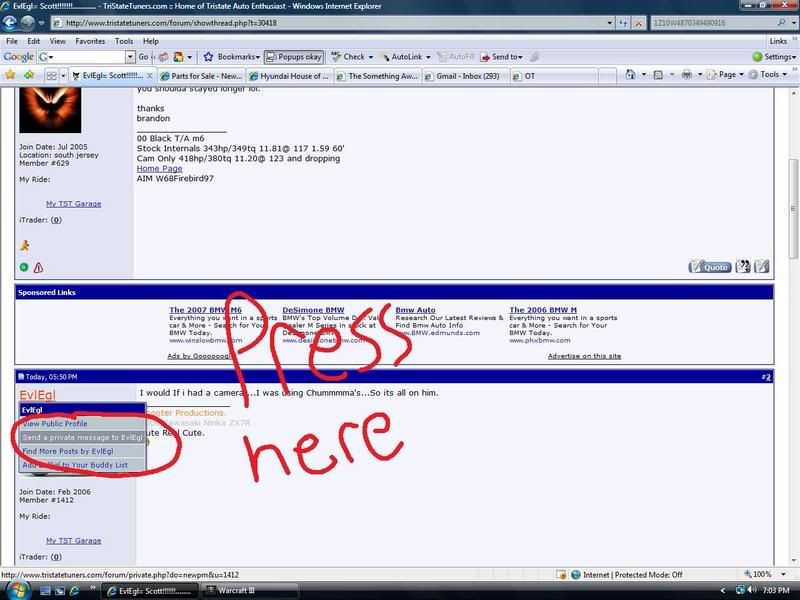This screenshot has width=800, height=600.
Task: Open the recent pages dropdown next to Forward
Action: [41, 23]
